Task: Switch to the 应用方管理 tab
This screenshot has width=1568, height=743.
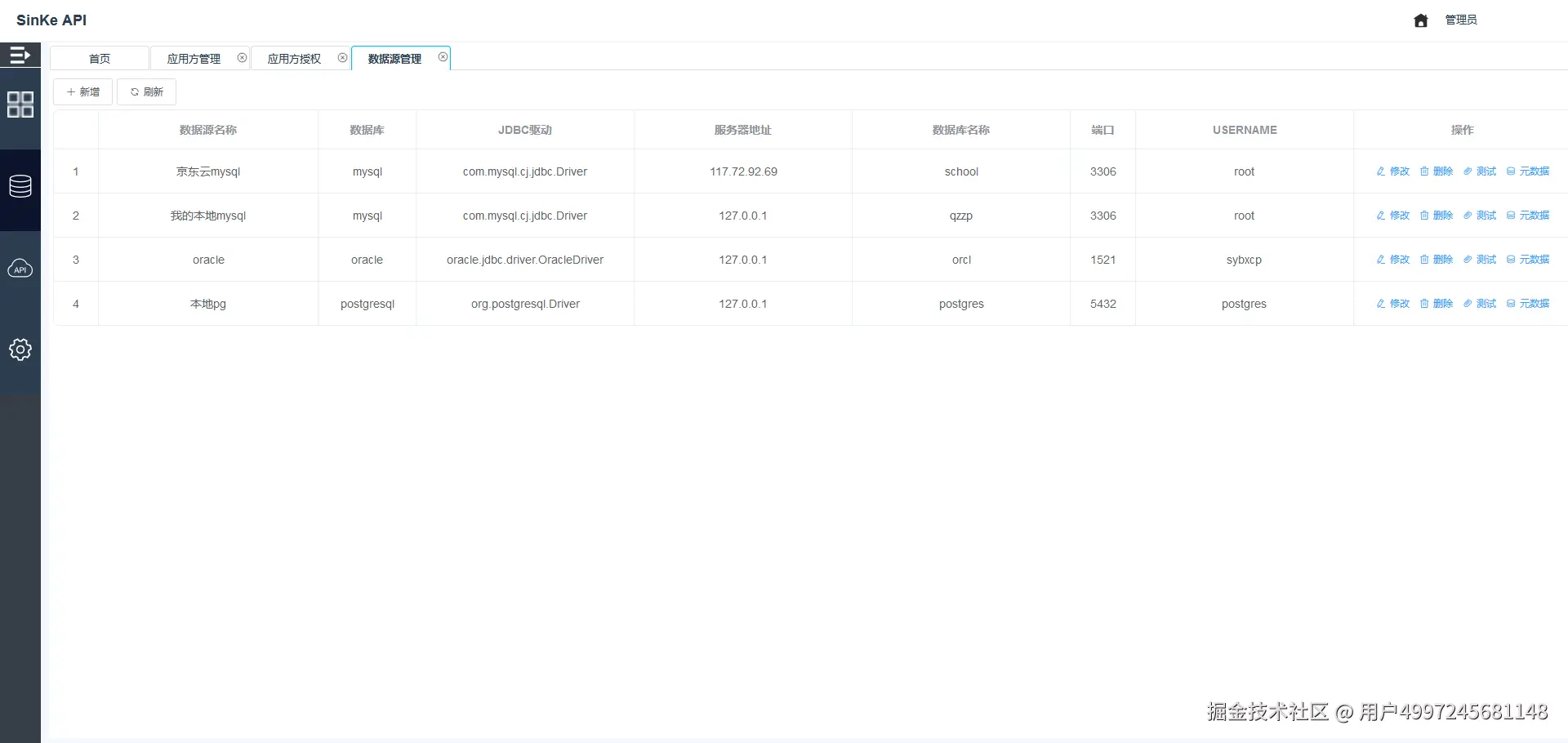Action: [194, 59]
